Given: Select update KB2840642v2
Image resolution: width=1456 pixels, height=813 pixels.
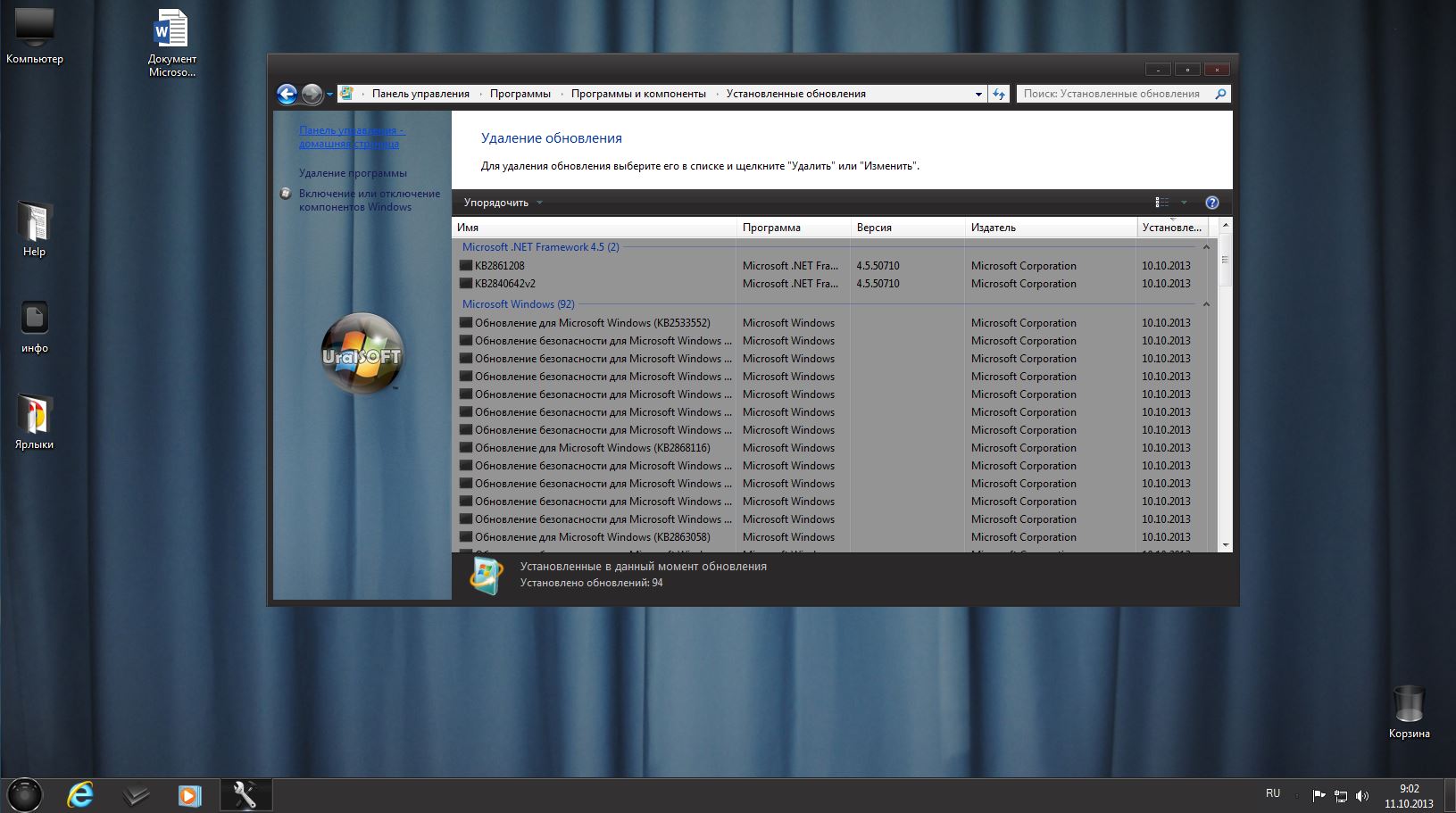Looking at the screenshot, I should point(504,284).
